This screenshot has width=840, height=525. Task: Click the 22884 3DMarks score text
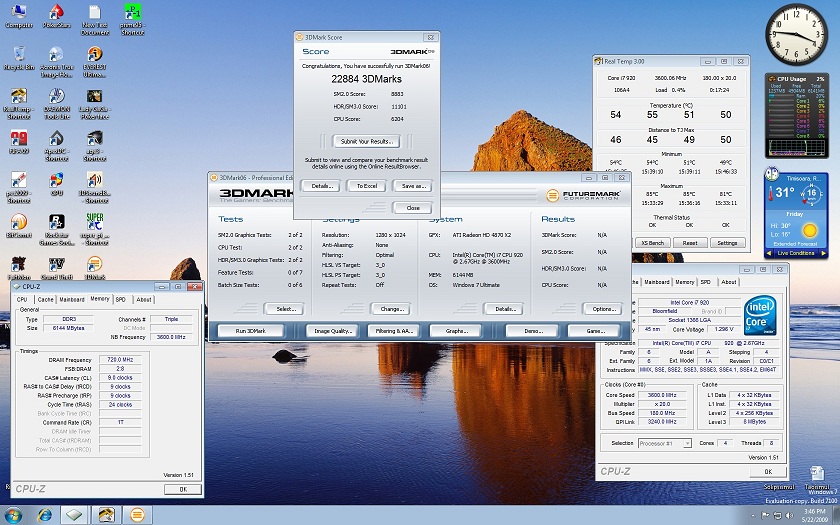(x=366, y=79)
